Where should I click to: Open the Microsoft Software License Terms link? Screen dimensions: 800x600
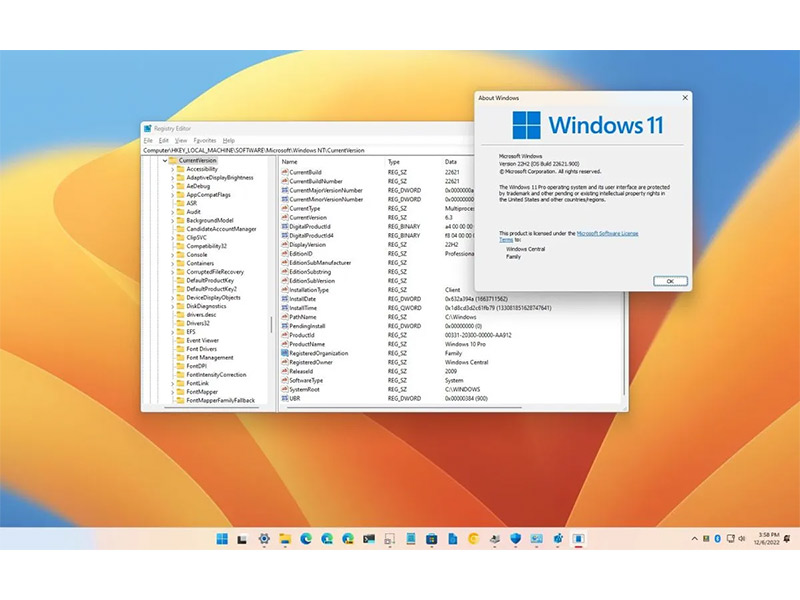click(x=607, y=233)
